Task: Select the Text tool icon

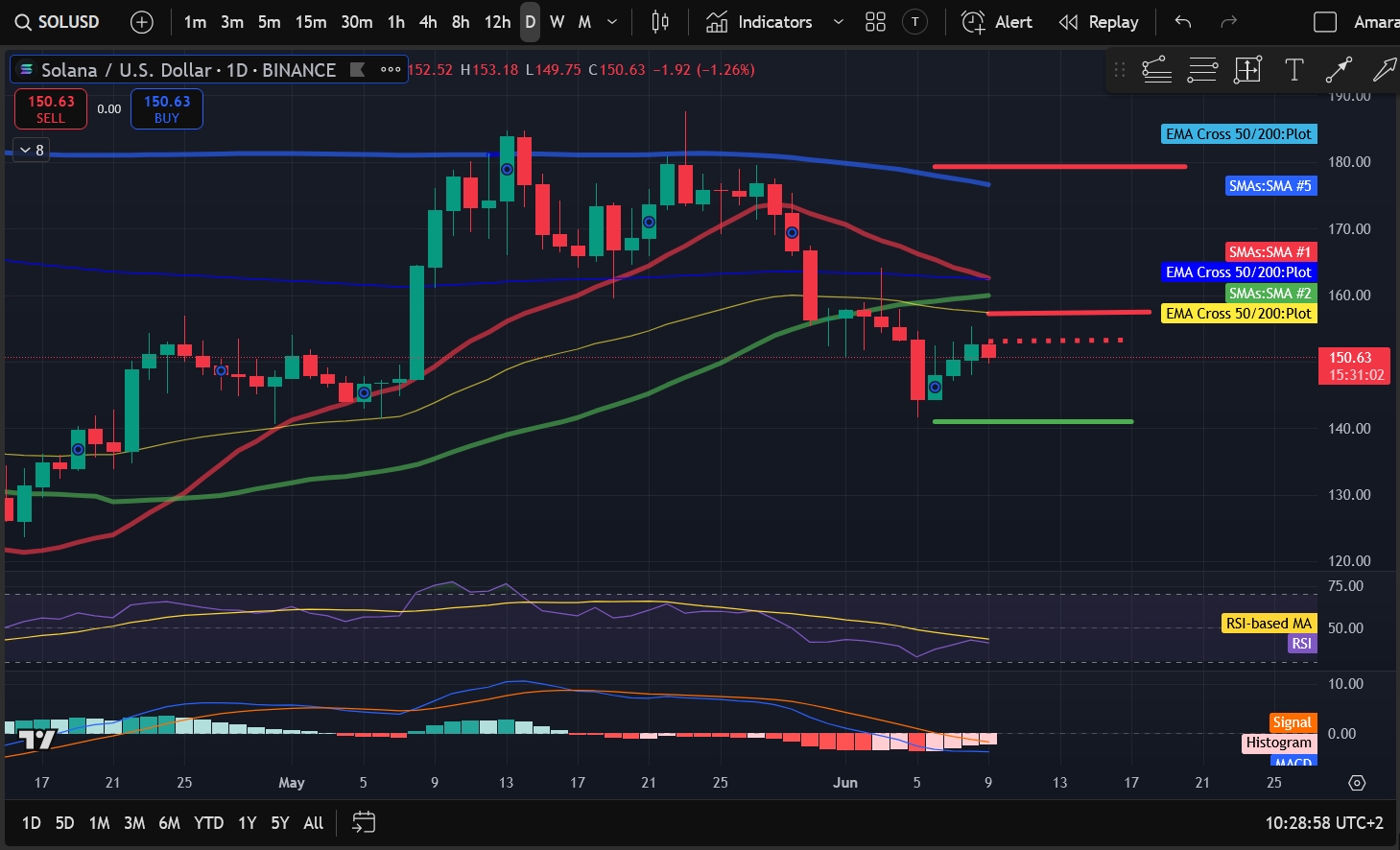Action: coord(1293,69)
